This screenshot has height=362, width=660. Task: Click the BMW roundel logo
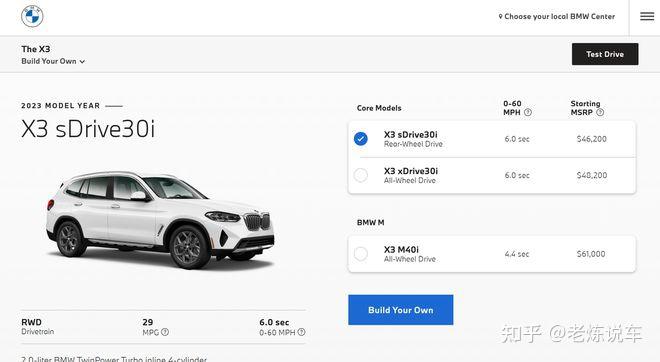click(32, 16)
